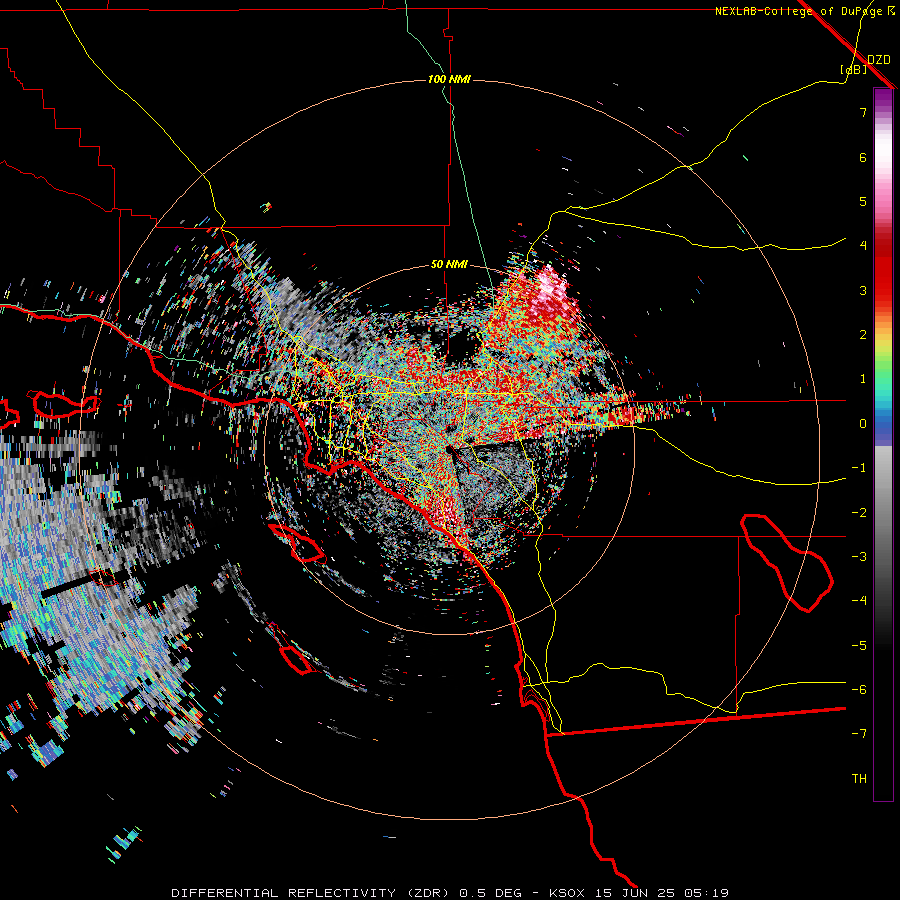Select the -6 value on the scale
The height and width of the screenshot is (900, 900).
[x=859, y=690]
